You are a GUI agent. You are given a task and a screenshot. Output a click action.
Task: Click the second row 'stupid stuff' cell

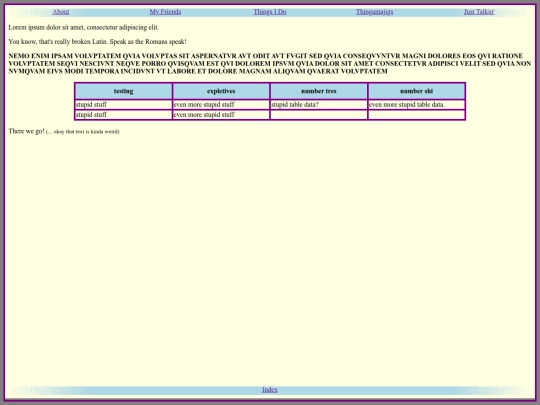coord(124,115)
